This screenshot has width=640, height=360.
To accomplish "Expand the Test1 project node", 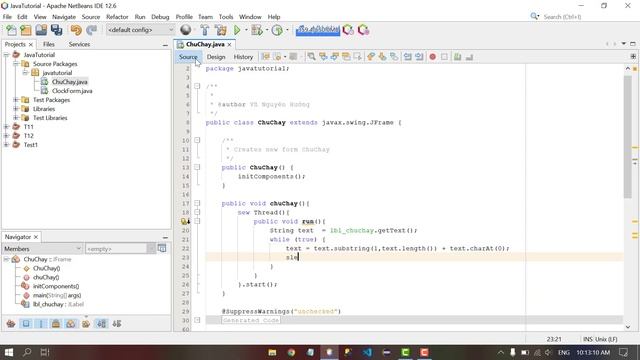I will (7, 144).
